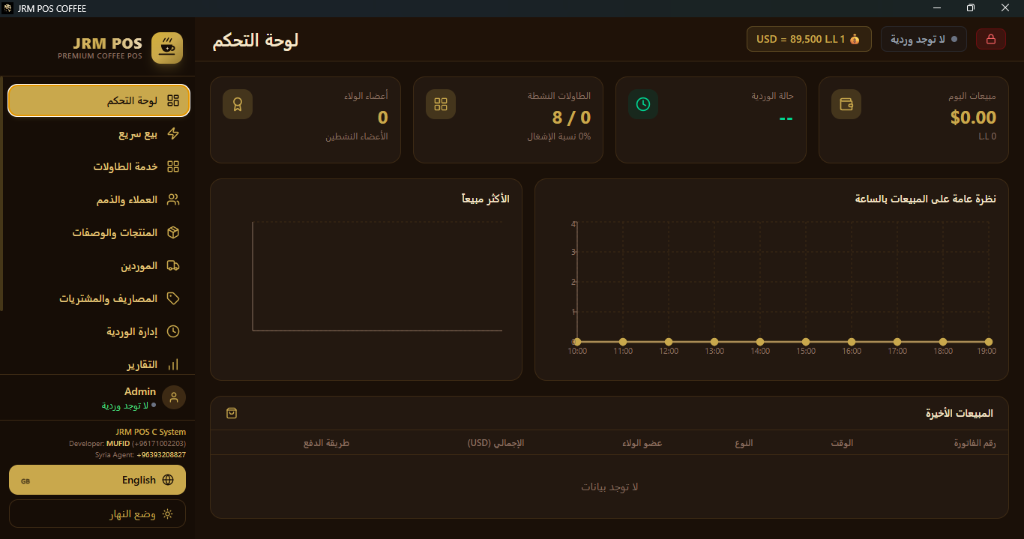Screen dimensions: 1024x539
Task: Open التقارير reports menu
Action: tap(99, 365)
